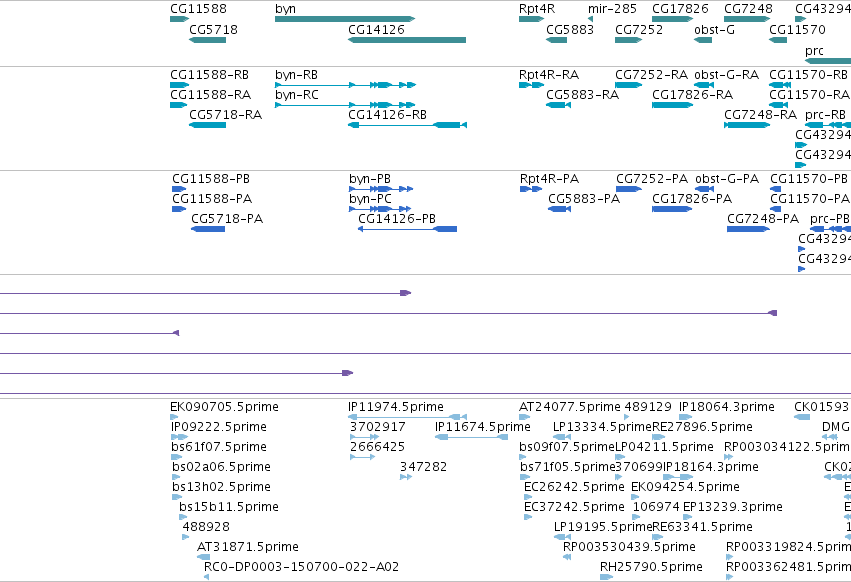Select the EK090705.5prime EST feature
The height and width of the screenshot is (582, 851).
[x=174, y=417]
